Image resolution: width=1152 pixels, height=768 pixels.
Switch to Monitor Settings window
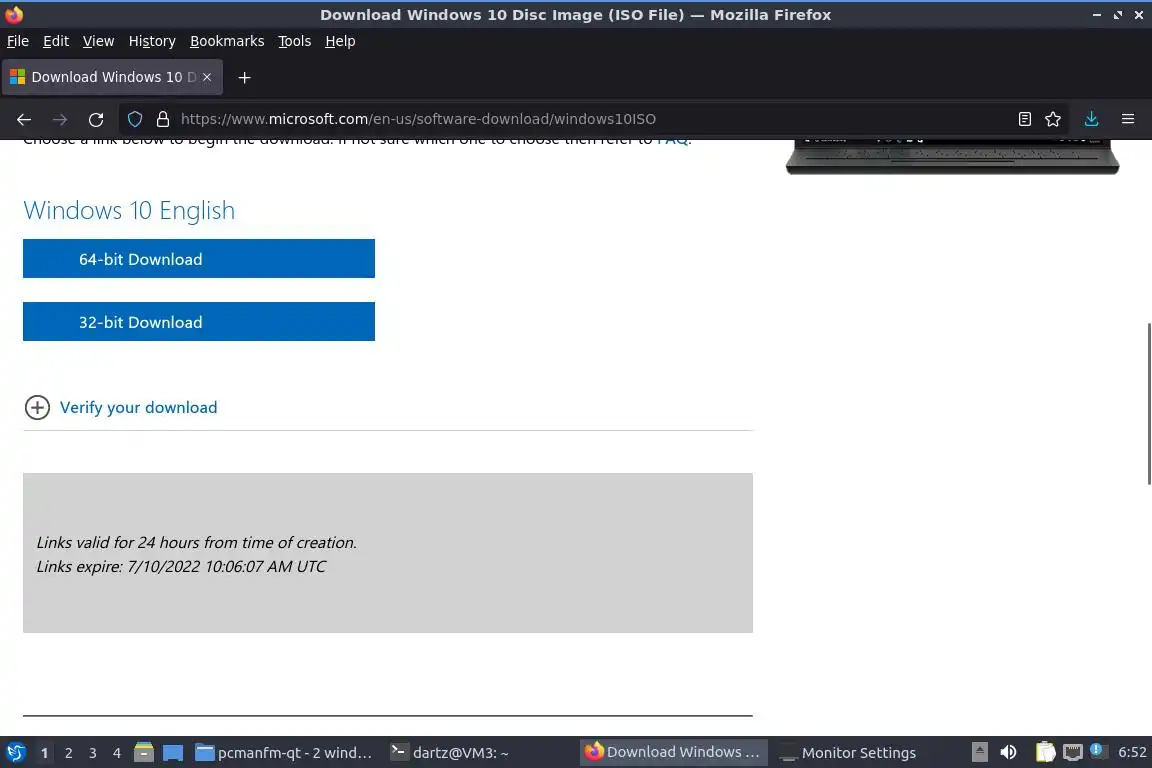tap(848, 753)
